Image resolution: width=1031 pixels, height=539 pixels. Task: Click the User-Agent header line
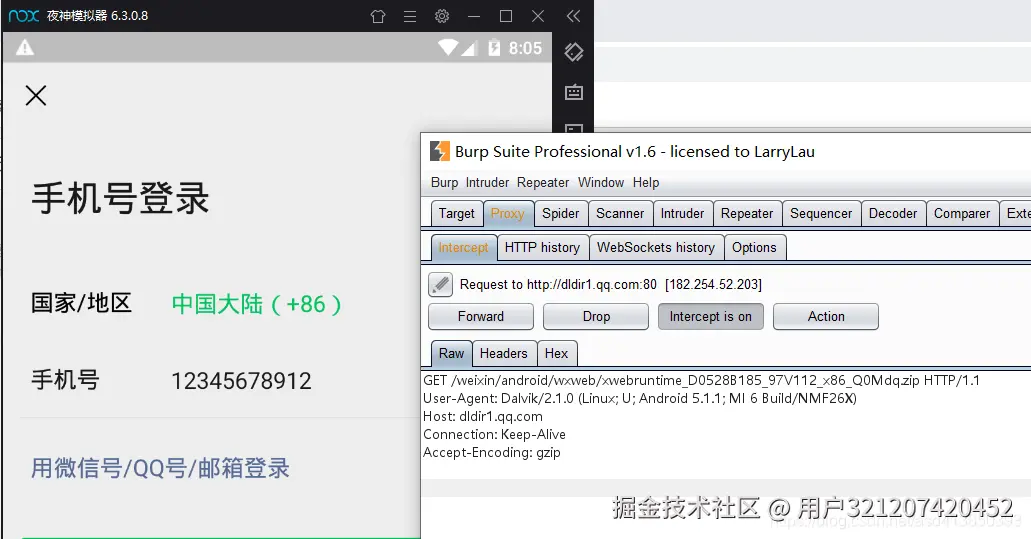click(x=640, y=398)
